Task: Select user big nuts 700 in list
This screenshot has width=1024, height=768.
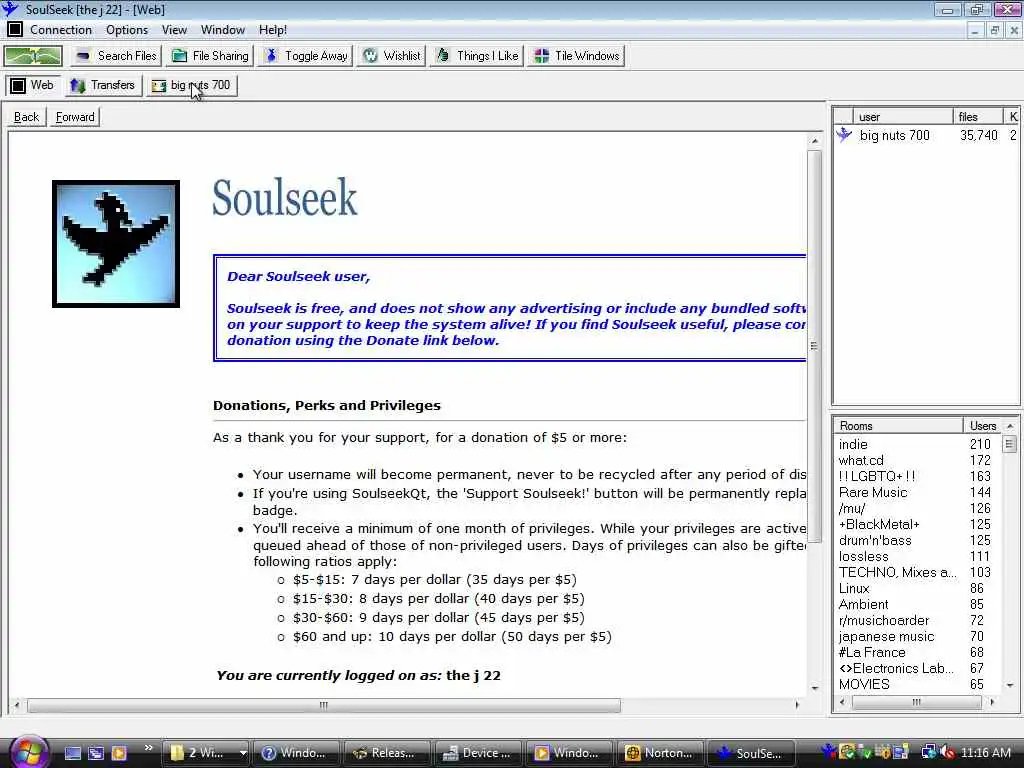Action: [x=925, y=135]
